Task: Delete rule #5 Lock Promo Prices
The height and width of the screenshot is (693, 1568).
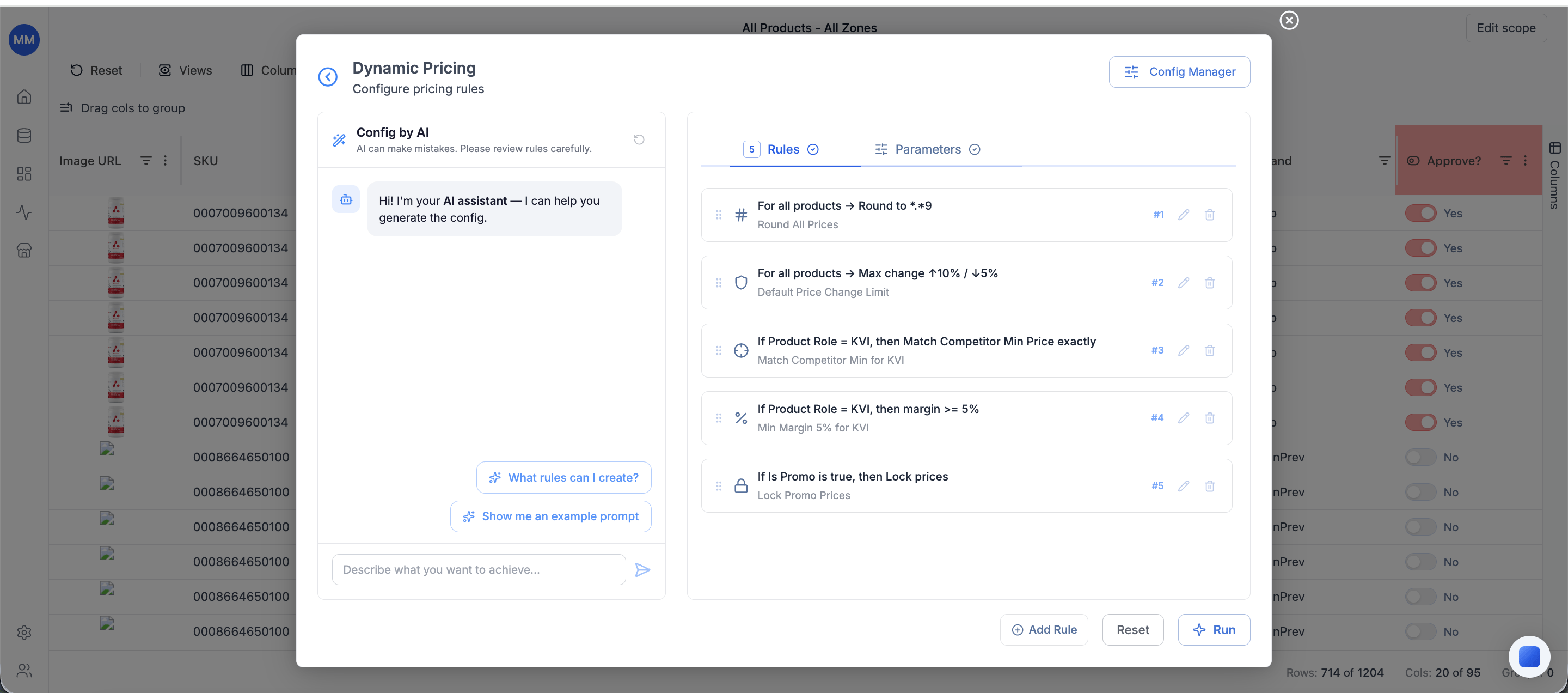Action: point(1209,486)
